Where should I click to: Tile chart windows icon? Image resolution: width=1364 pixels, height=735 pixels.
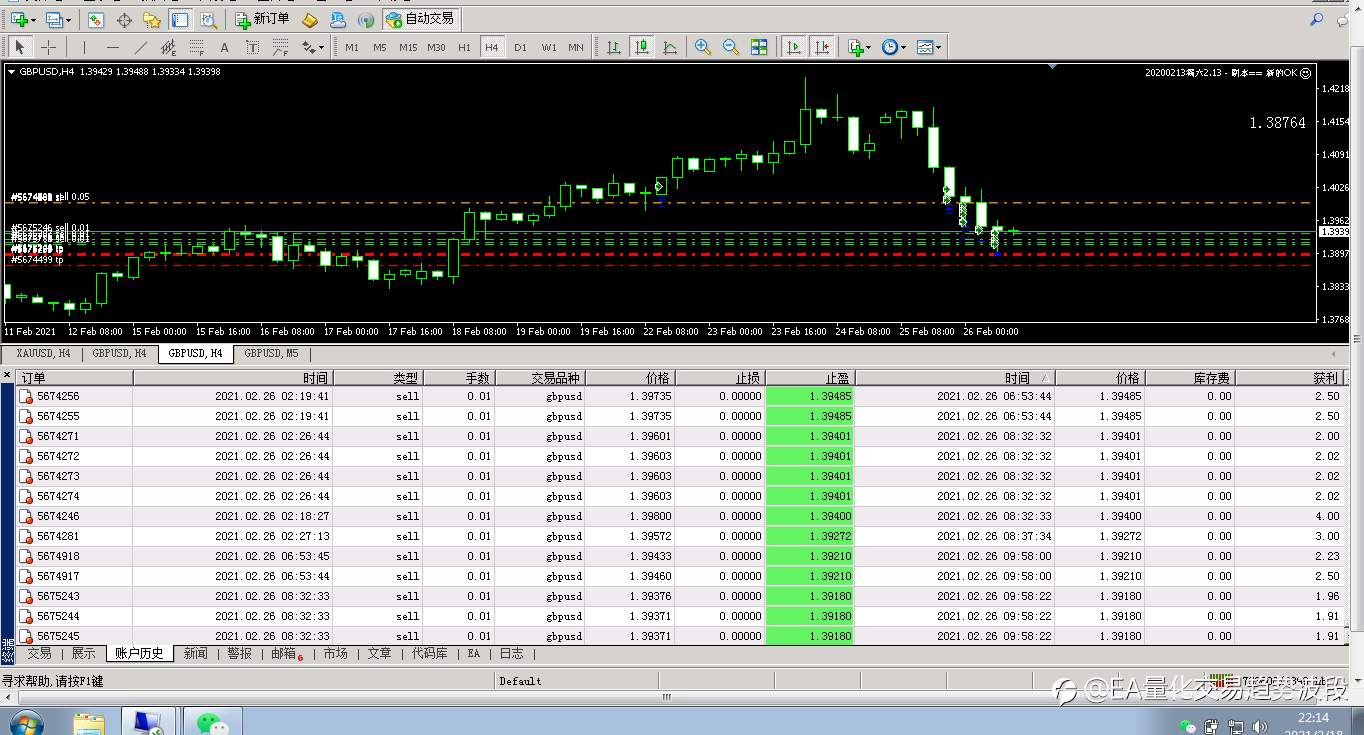point(759,47)
